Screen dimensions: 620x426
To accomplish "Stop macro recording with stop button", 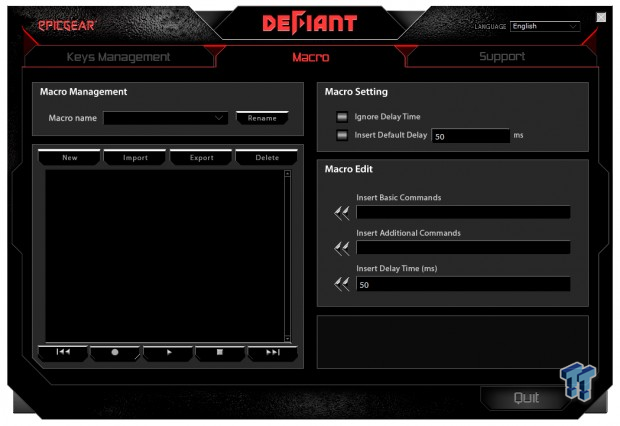I will click(x=220, y=352).
